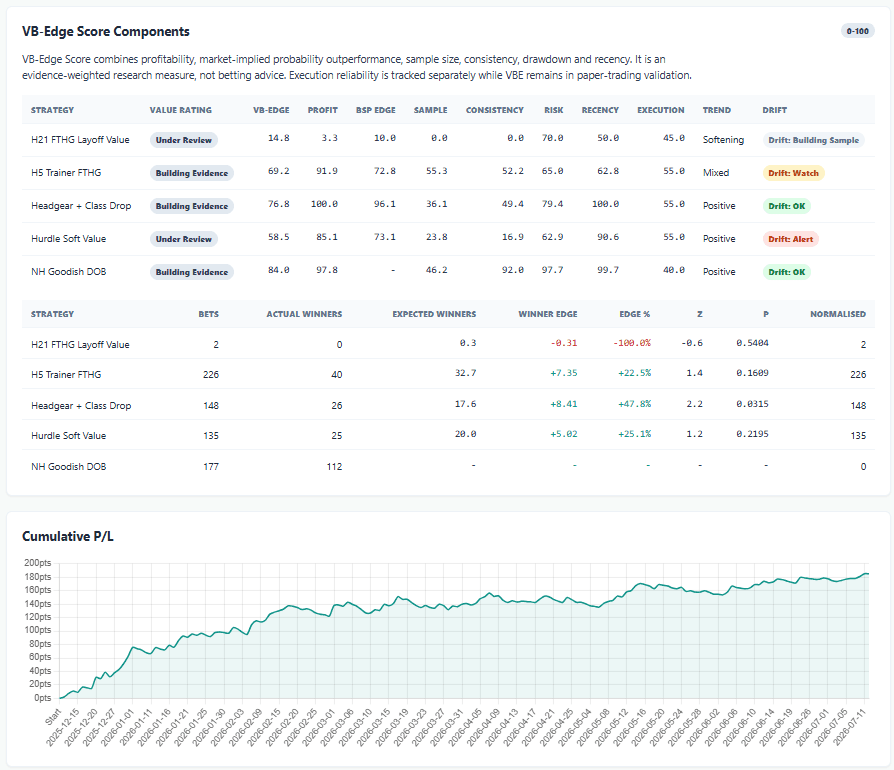Select Hurdle Soft Value in score components table
Viewport: 894px width, 770px height.
(68, 239)
